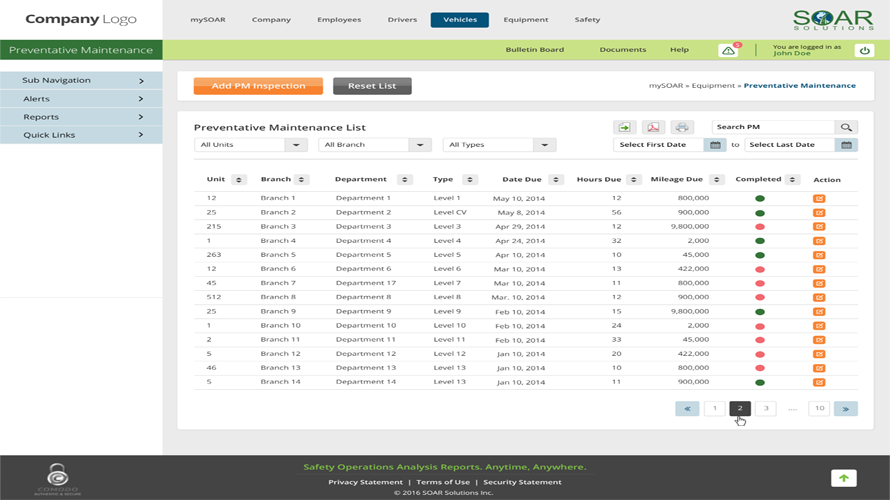The height and width of the screenshot is (500, 890).
Task: Print the preventative maintenance list
Action: point(682,127)
